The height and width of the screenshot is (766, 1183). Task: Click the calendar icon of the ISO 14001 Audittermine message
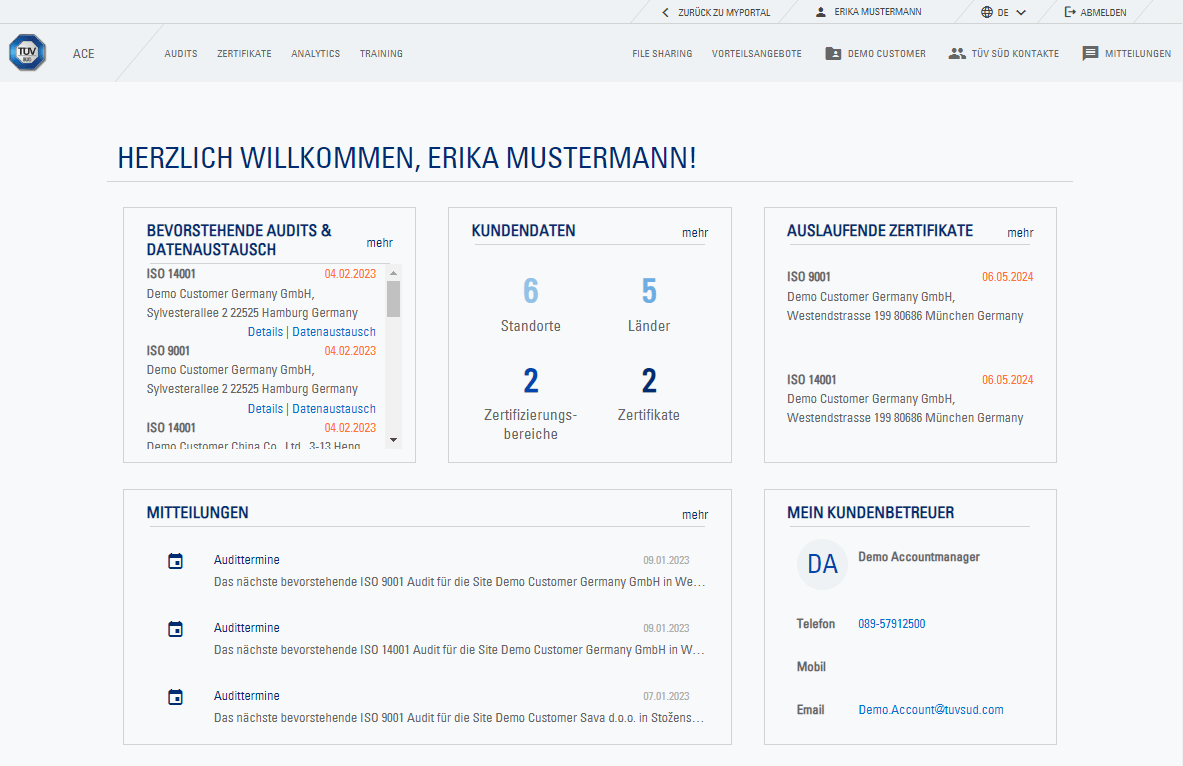coord(175,629)
